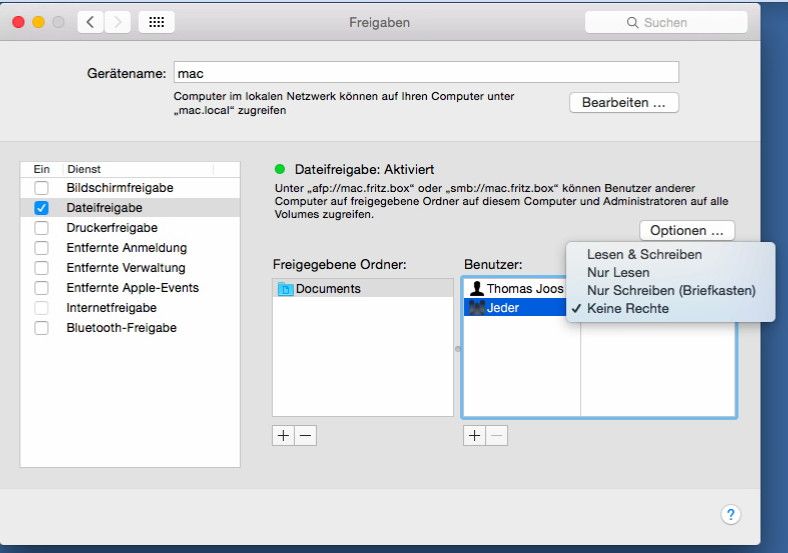Click the Dienst column header
788x553 pixels.
click(x=138, y=169)
